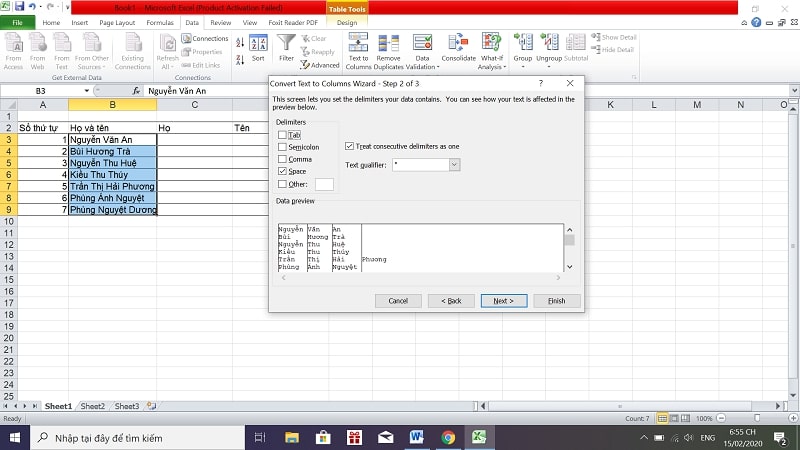Sort A to Z ascending
The image size is (800, 450).
[x=240, y=43]
